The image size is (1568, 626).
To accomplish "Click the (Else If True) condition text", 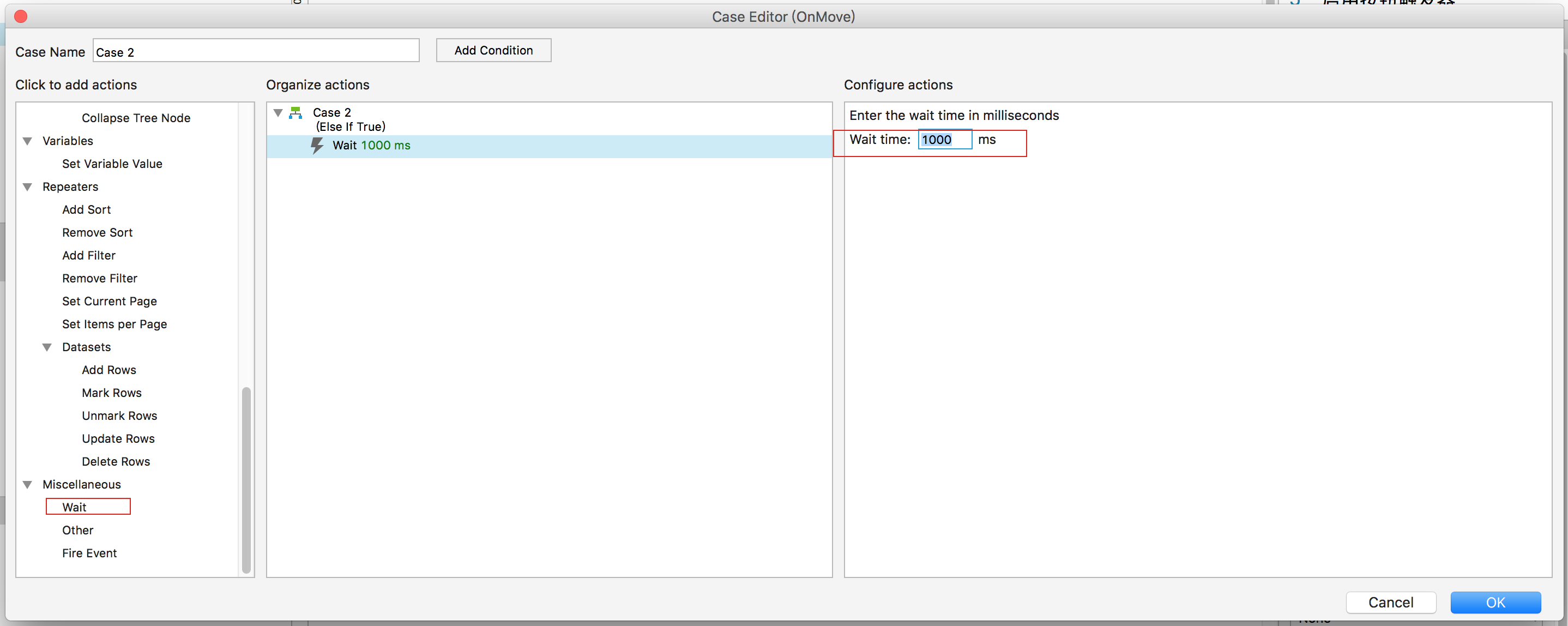I will (x=351, y=127).
